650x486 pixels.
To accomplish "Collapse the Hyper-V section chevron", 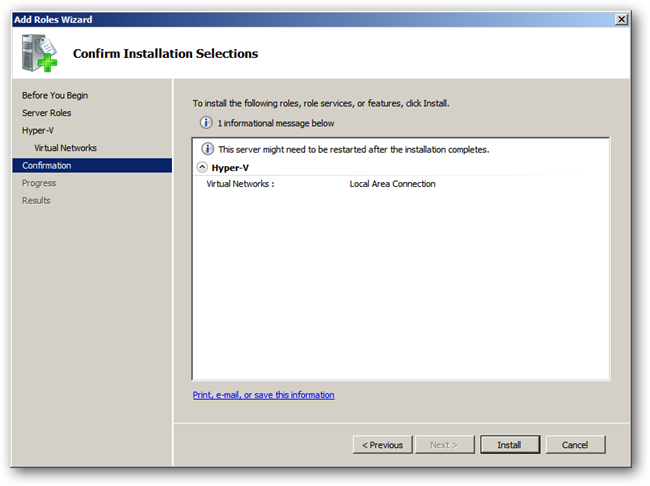I will 202,167.
